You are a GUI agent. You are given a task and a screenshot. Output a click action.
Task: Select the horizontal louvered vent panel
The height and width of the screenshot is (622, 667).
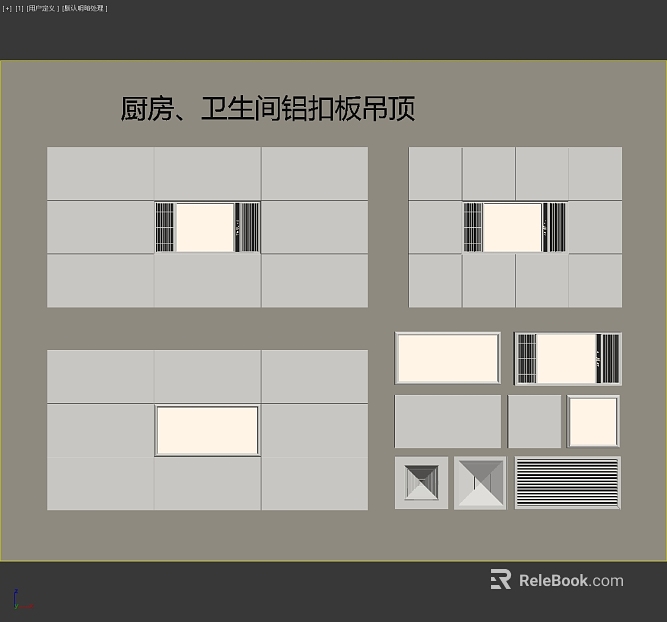(567, 482)
